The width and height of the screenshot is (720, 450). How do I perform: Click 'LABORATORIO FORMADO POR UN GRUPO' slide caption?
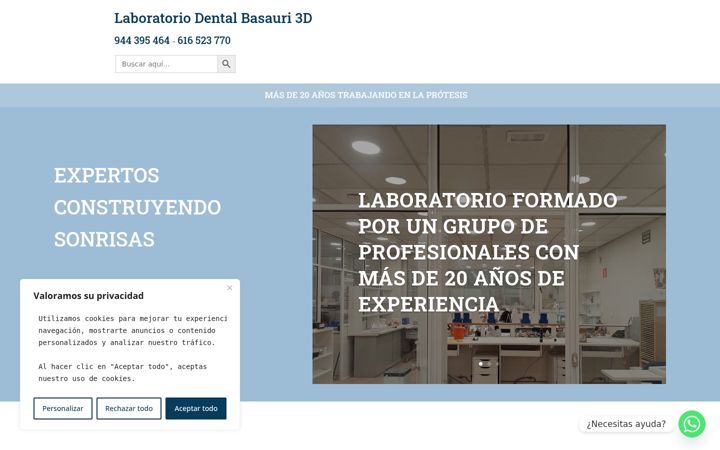pos(488,252)
